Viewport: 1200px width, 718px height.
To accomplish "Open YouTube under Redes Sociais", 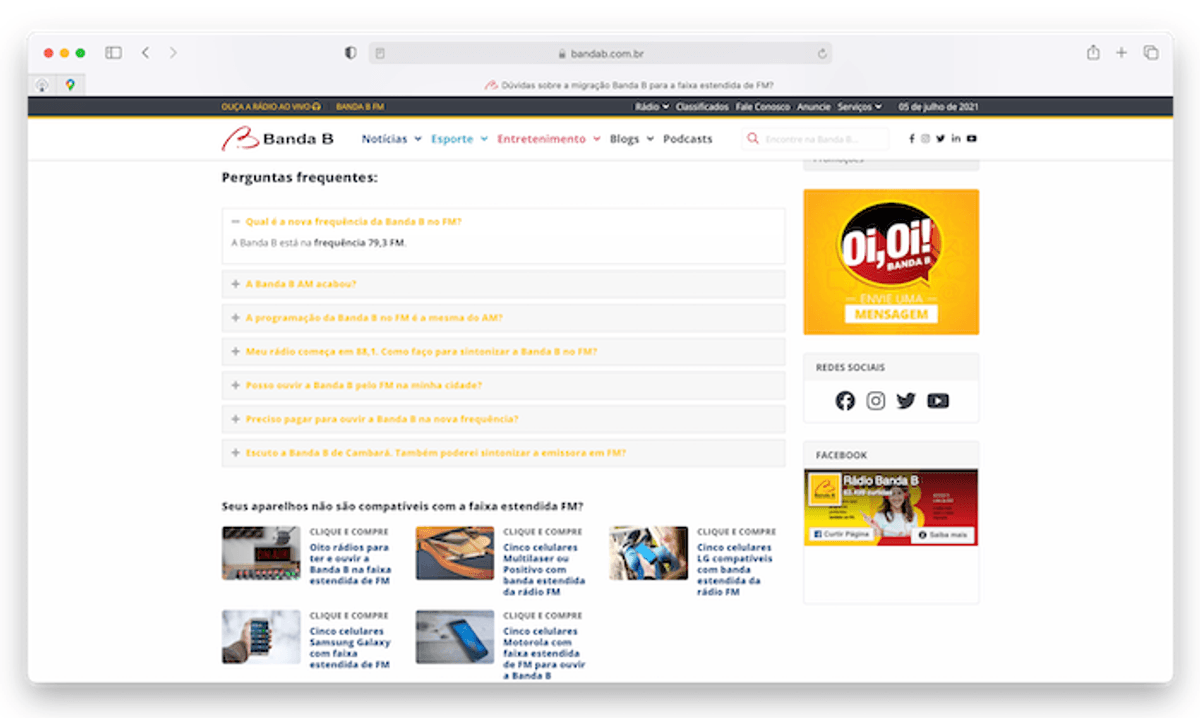I will pyautogui.click(x=938, y=401).
